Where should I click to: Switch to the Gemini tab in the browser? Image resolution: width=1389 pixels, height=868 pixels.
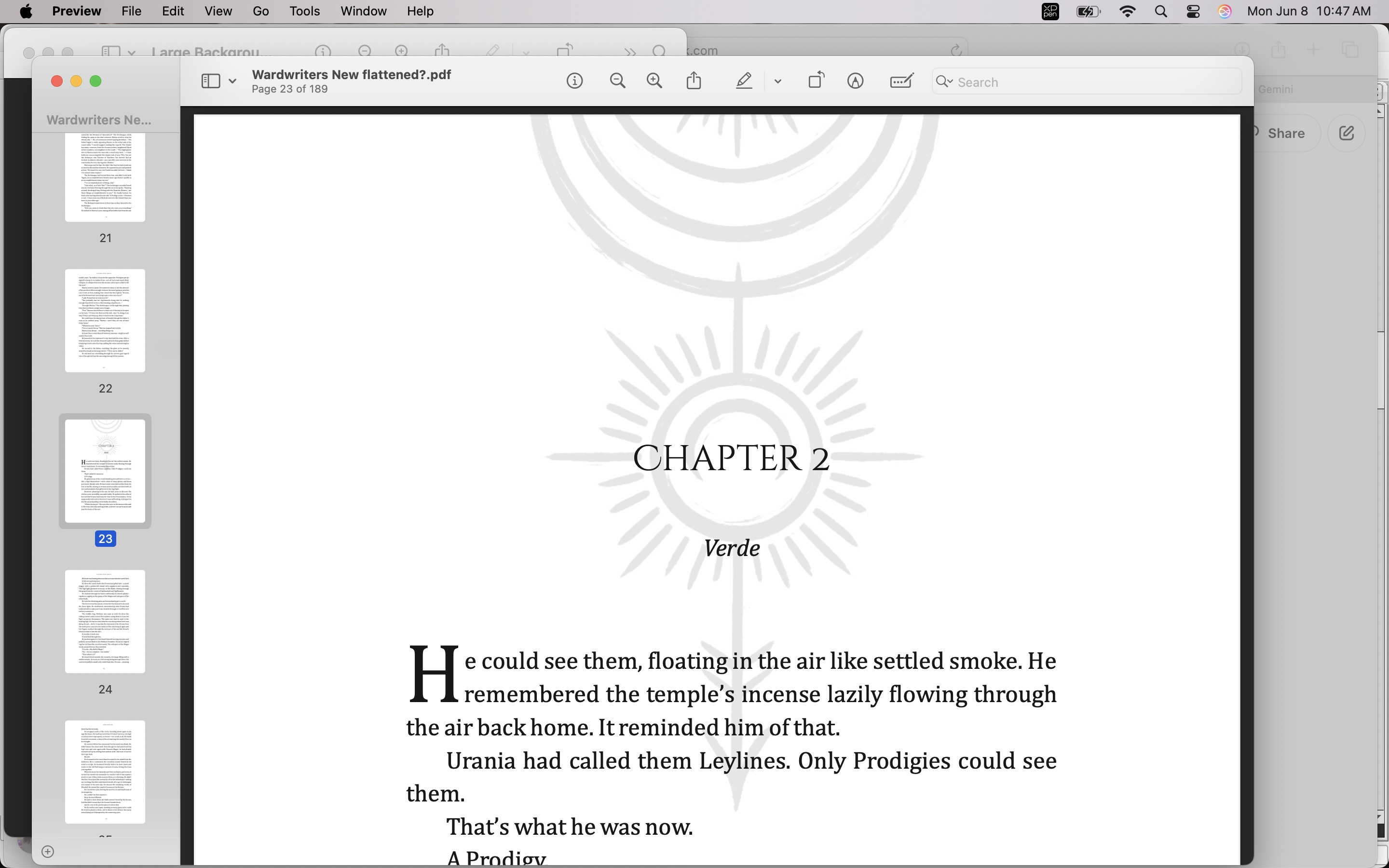tap(1275, 90)
